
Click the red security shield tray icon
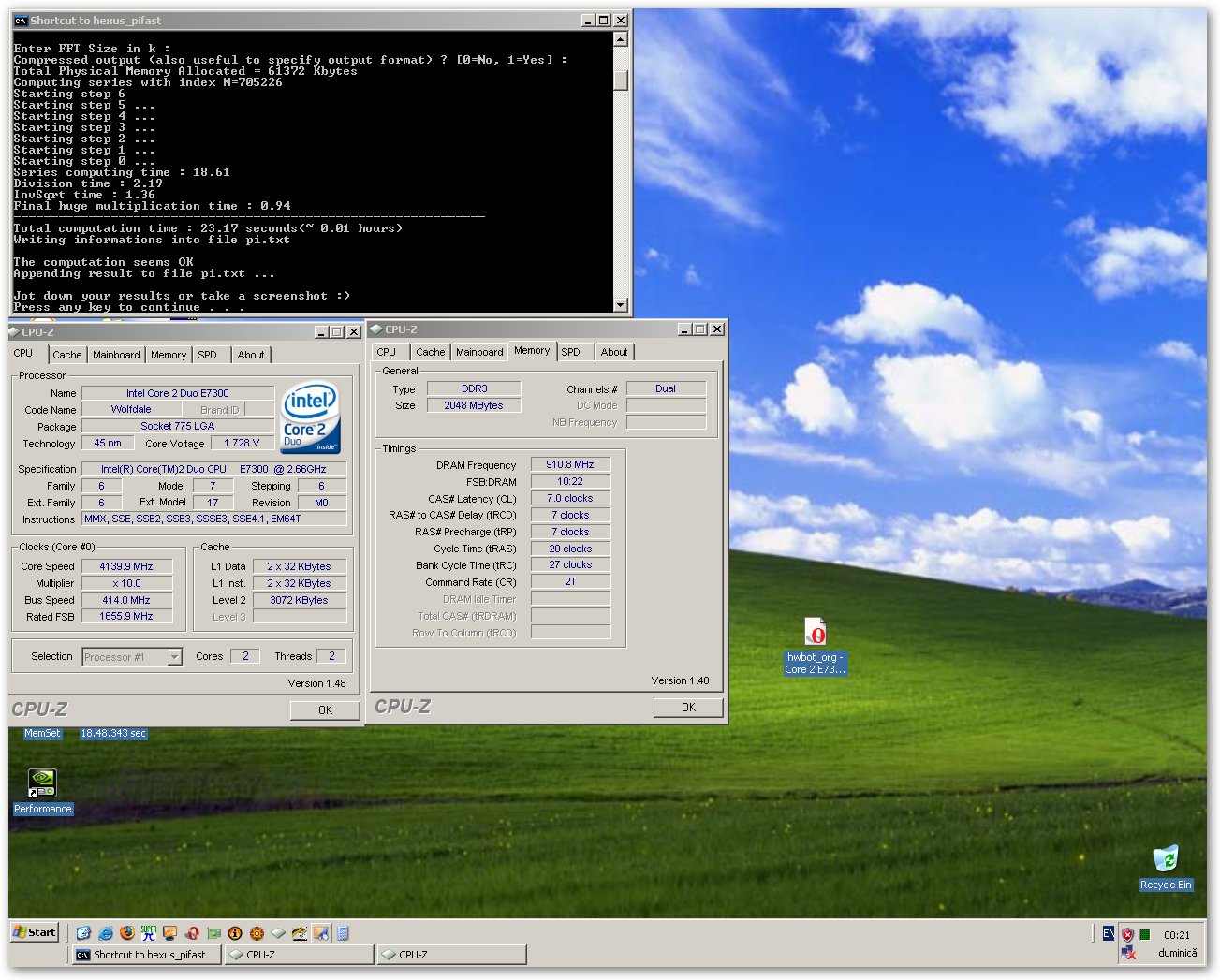[x=1127, y=934]
